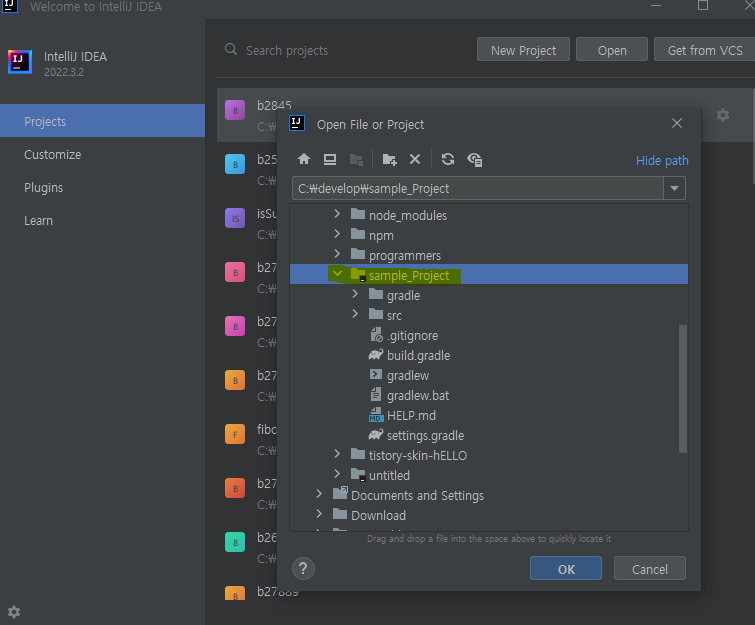755x625 pixels.
Task: Select the sample_Project folder row
Action: [489, 274]
